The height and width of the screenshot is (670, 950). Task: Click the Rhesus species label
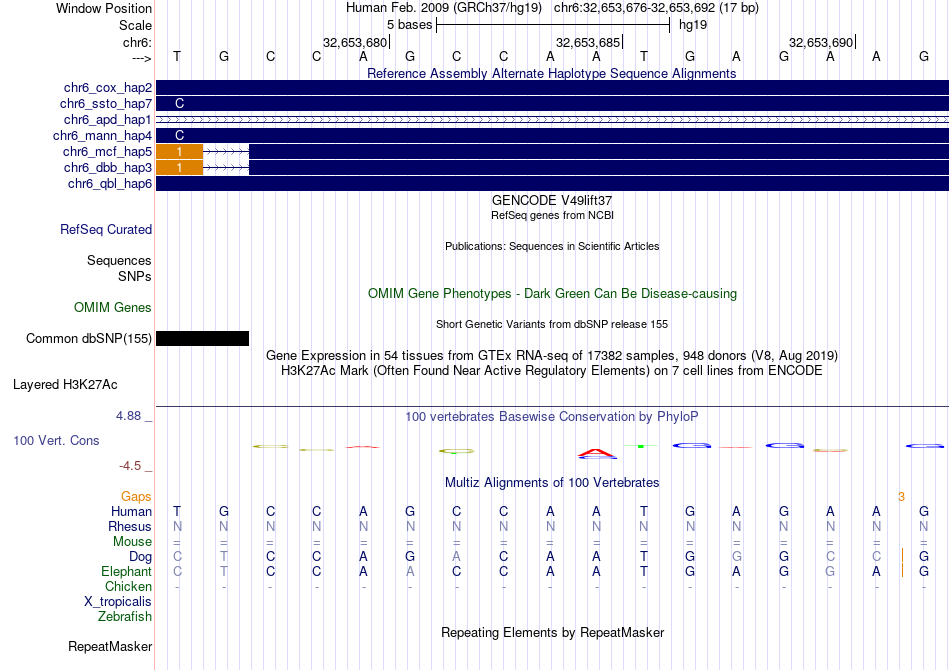click(x=130, y=526)
